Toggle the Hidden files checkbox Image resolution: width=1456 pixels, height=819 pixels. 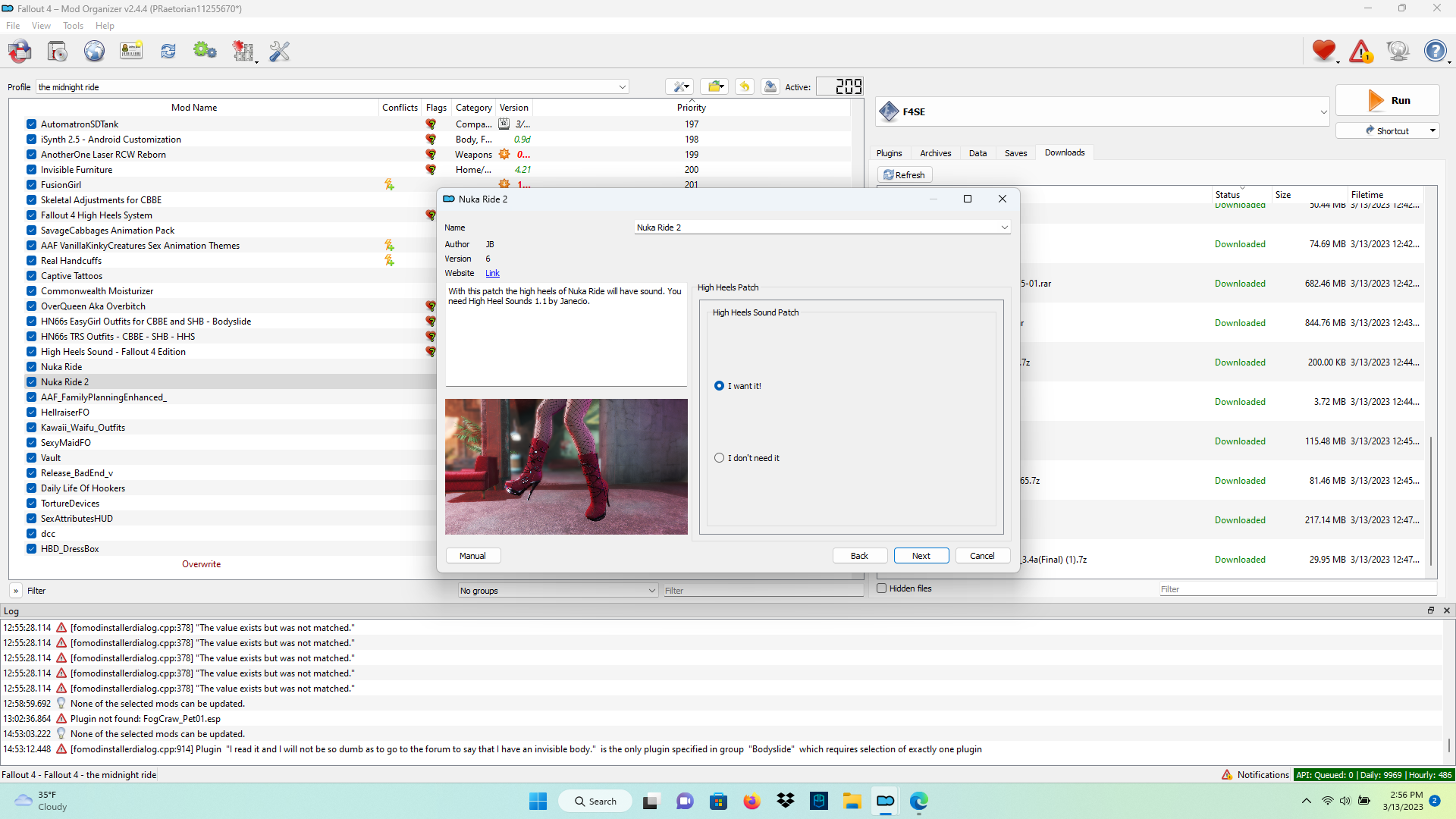pos(882,588)
